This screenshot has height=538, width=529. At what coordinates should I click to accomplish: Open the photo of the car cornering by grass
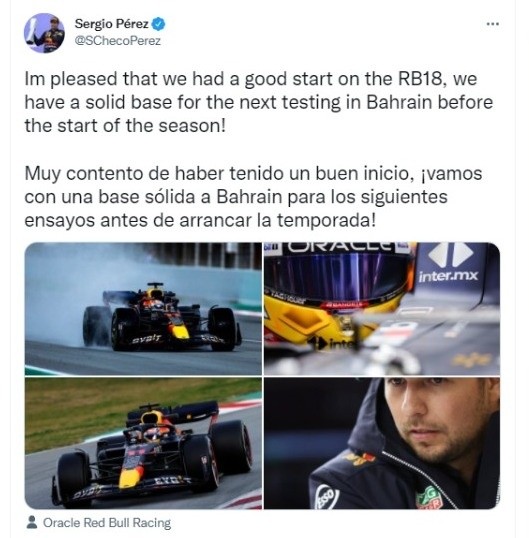click(143, 443)
